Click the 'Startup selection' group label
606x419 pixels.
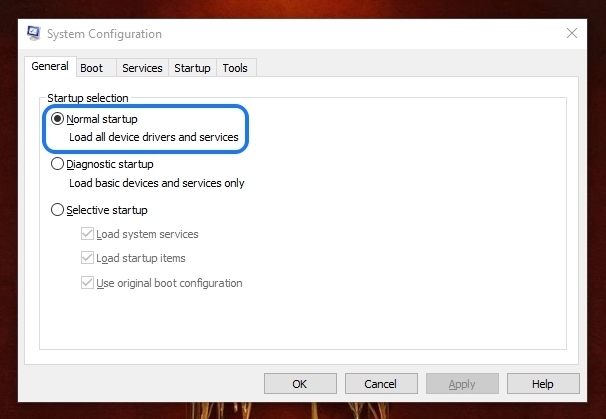click(x=88, y=98)
